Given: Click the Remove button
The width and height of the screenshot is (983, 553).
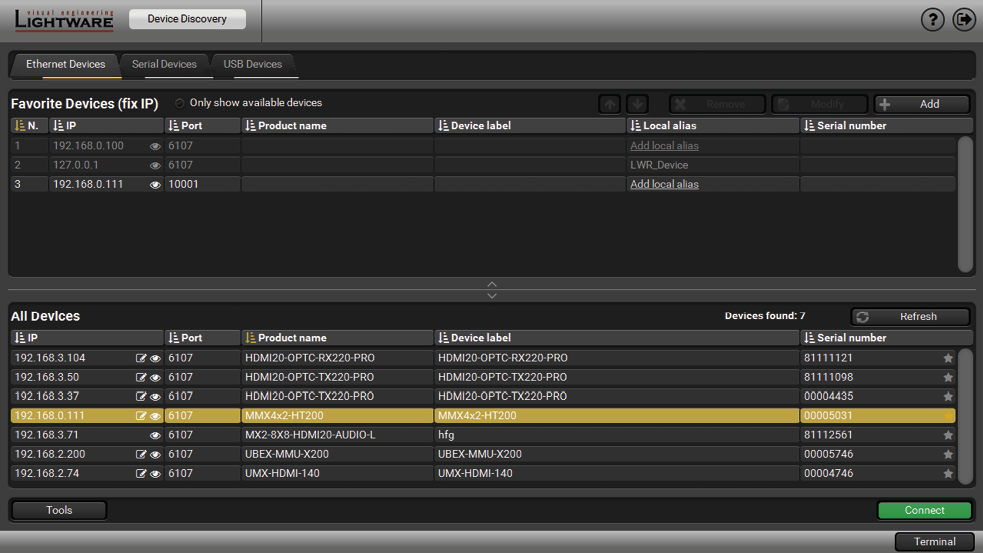Looking at the screenshot, I should (717, 104).
